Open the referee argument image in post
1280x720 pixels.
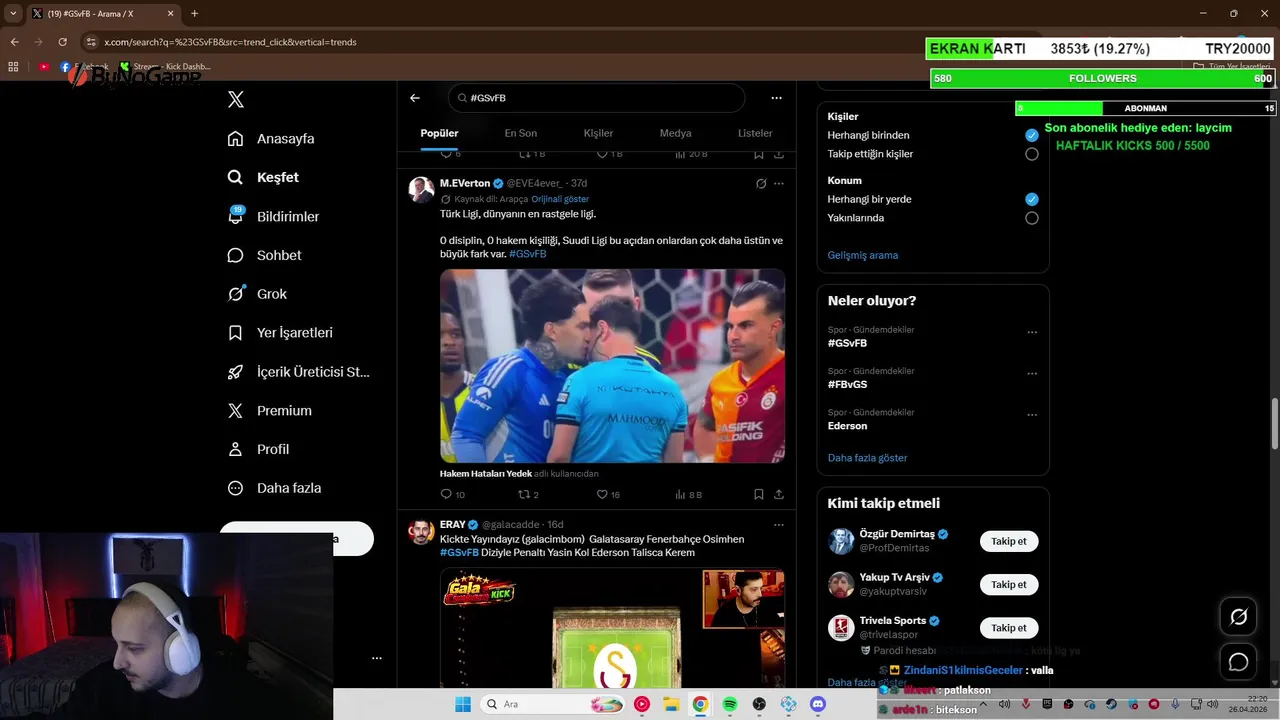point(612,366)
